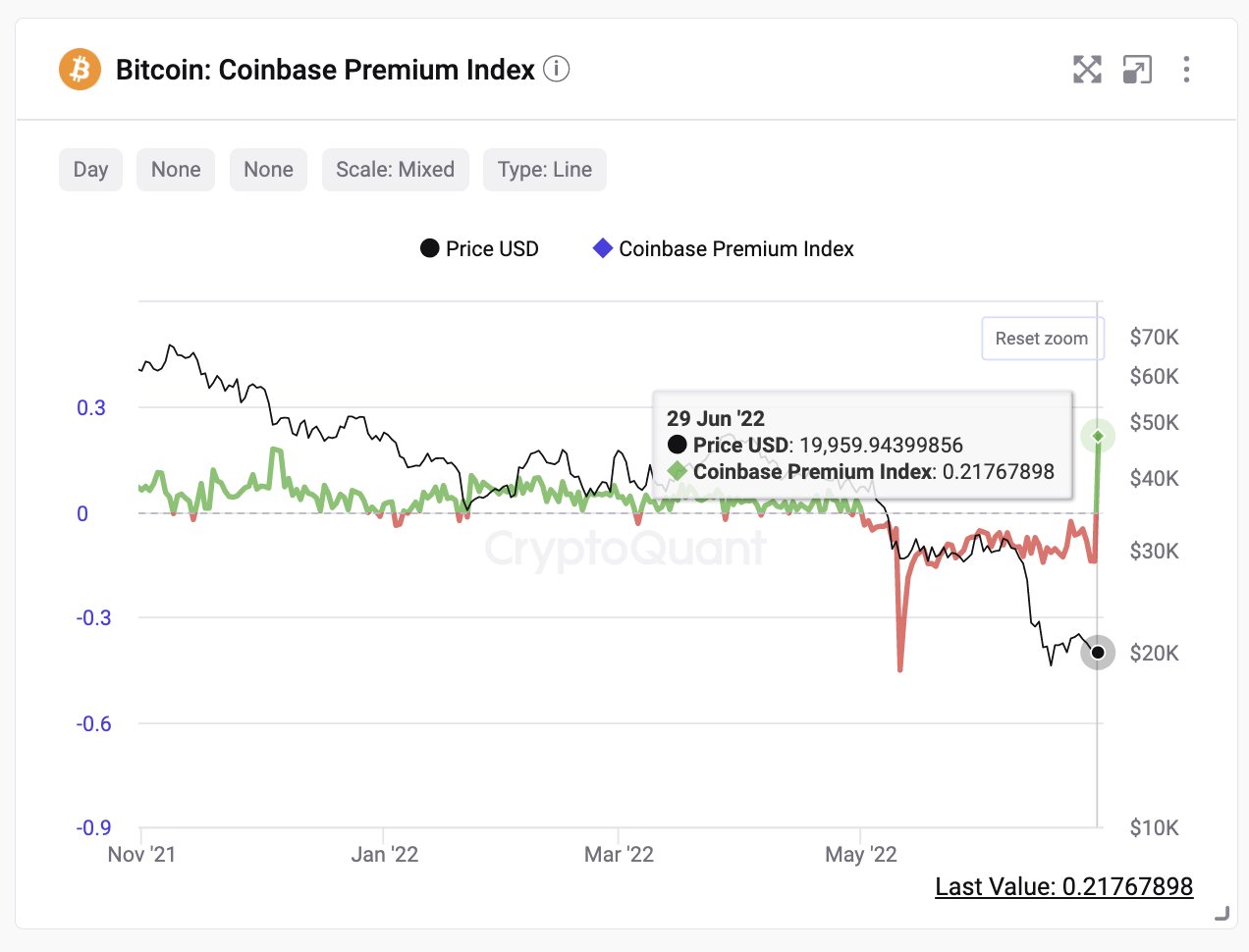Click the black price marker at $20K

pos(1098,653)
